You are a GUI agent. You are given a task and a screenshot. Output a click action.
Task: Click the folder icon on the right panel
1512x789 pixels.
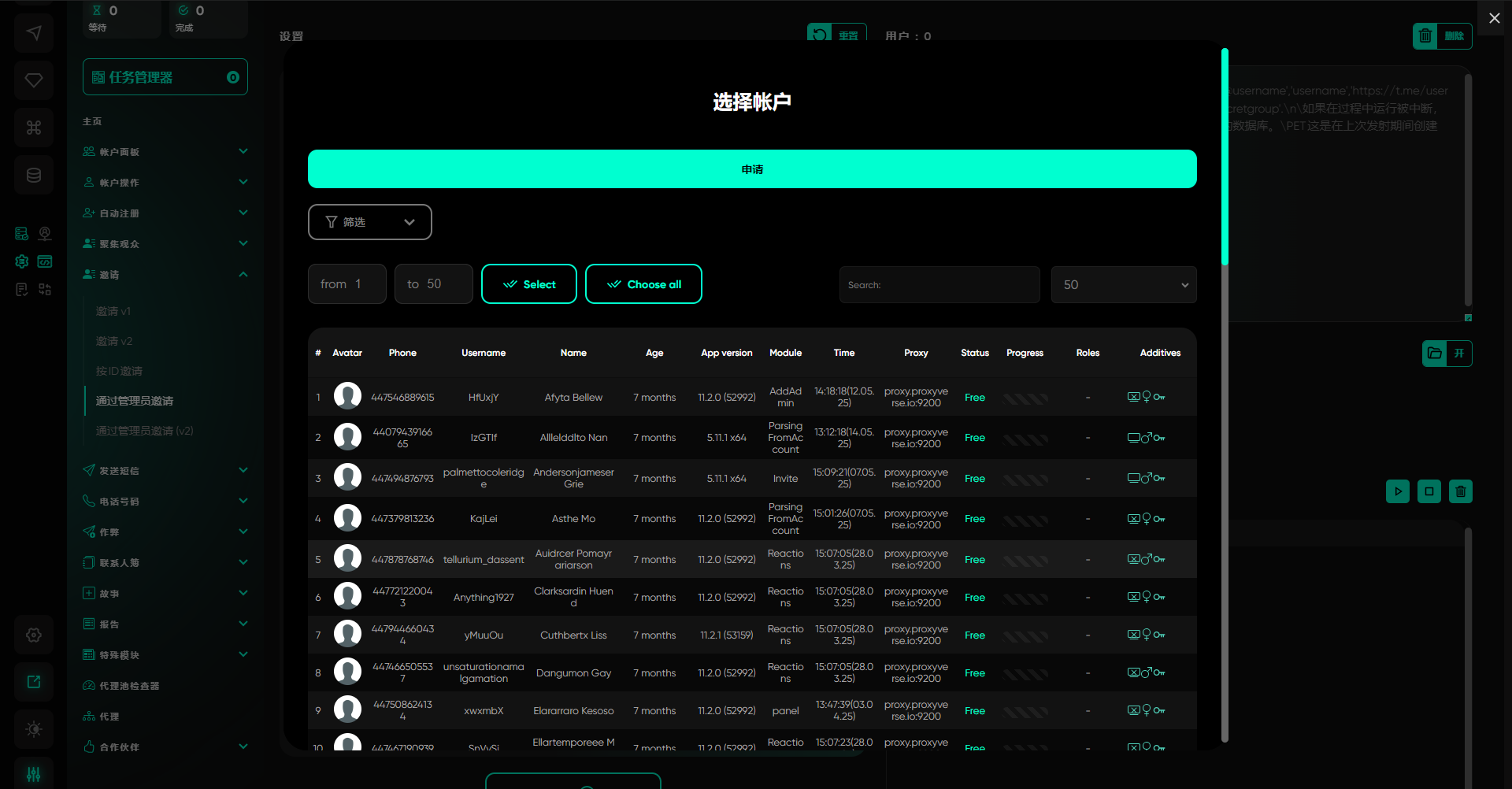1435,354
